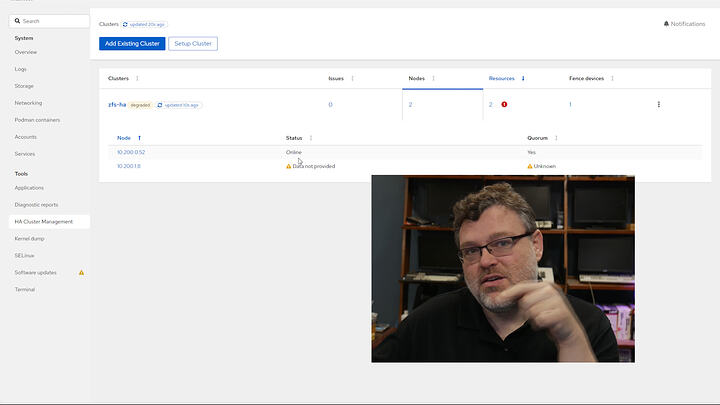Focus the sidebar Search field
The width and height of the screenshot is (720, 405).
[49, 21]
